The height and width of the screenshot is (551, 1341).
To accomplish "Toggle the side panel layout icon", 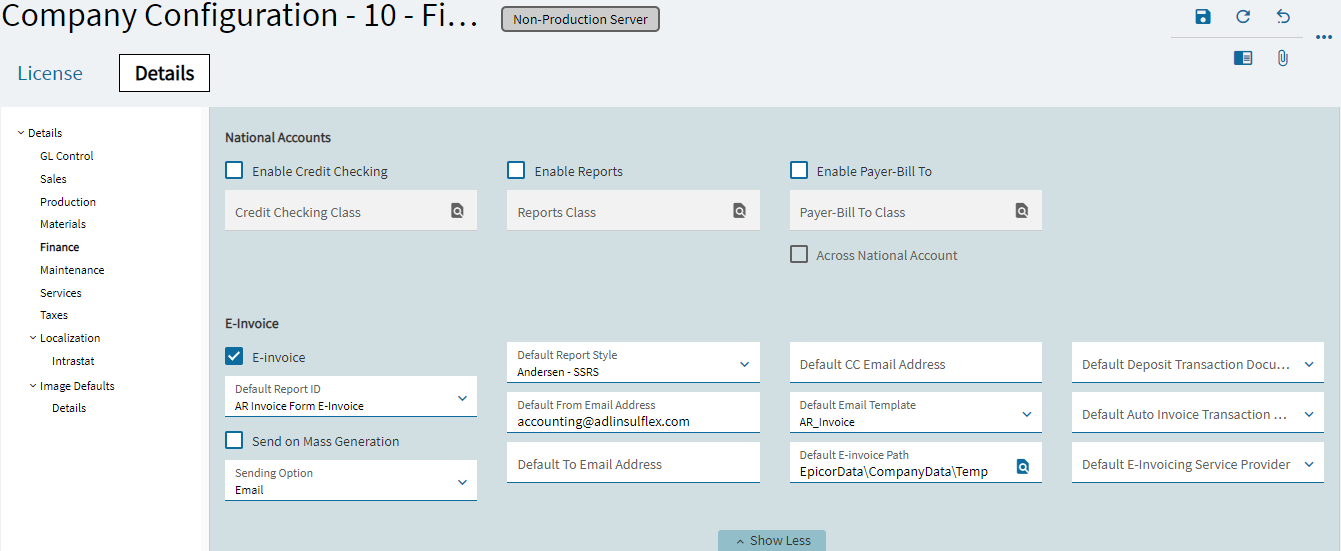I will (x=1243, y=58).
